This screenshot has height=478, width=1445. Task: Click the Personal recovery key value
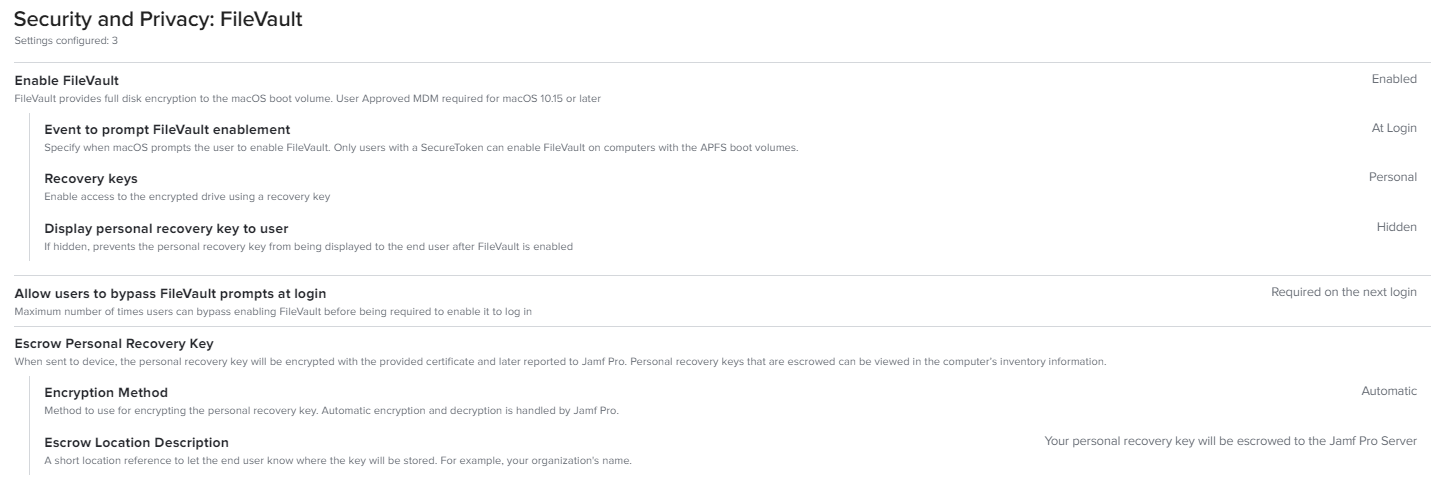coord(1393,177)
